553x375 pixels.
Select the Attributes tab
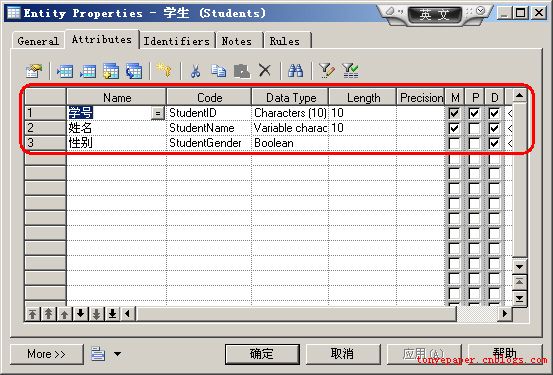(102, 39)
